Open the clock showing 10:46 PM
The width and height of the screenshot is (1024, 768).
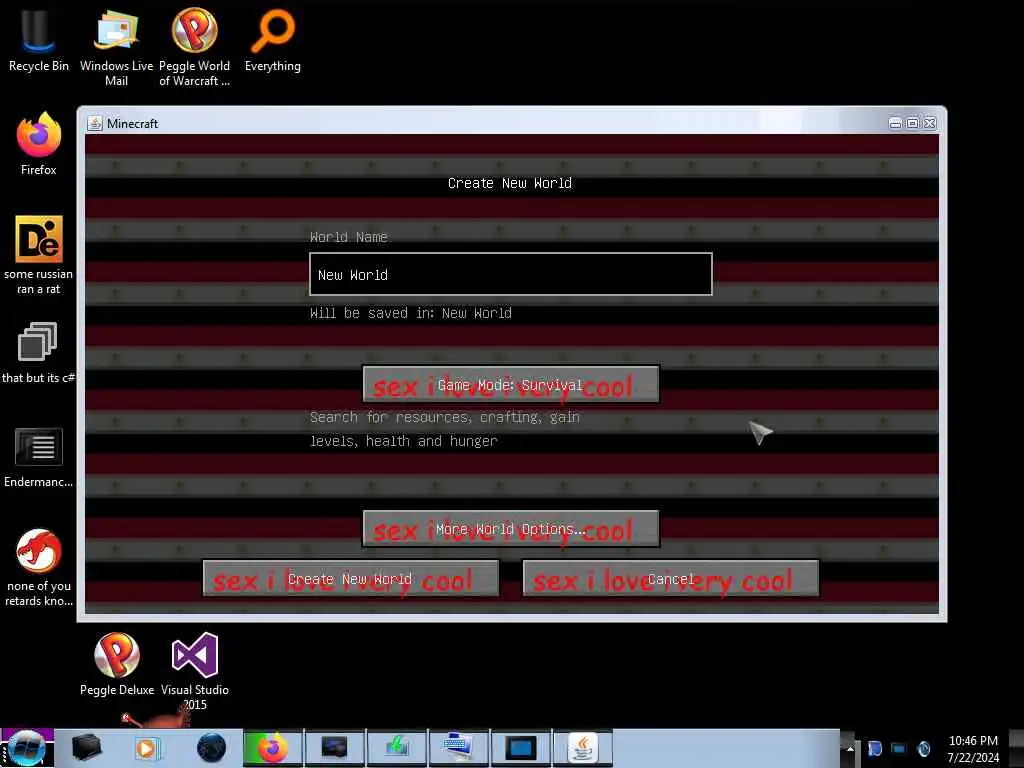pyautogui.click(x=973, y=749)
